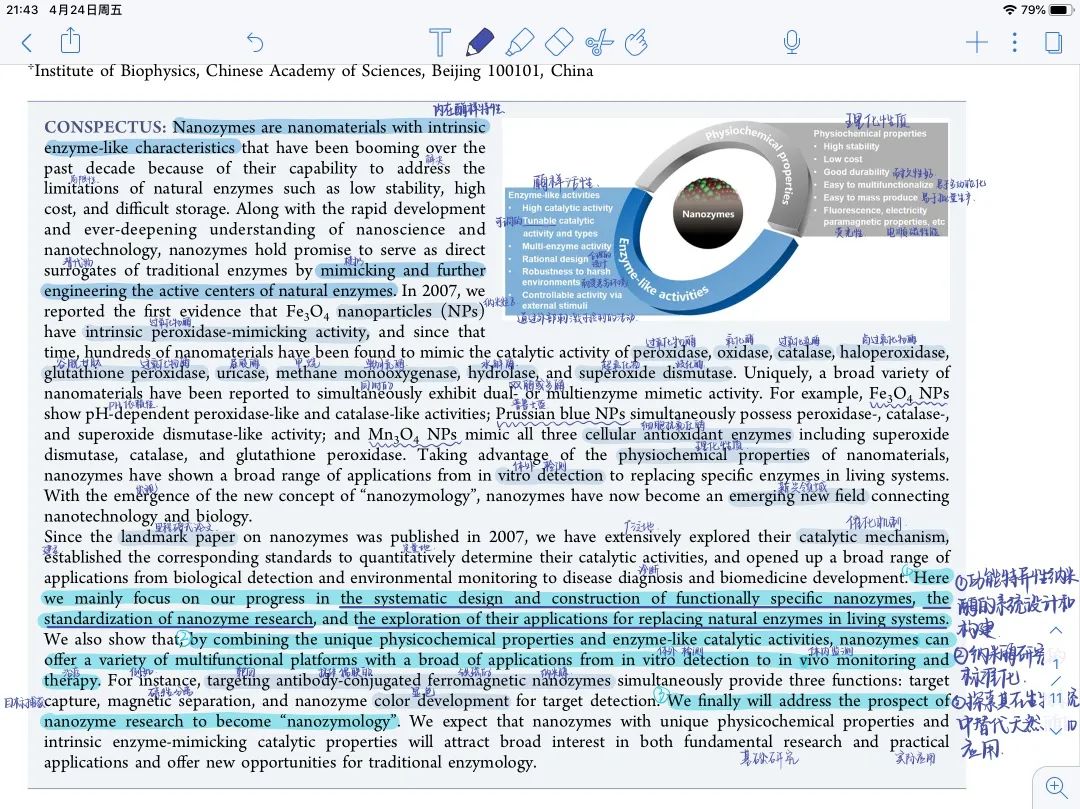Viewport: 1080px width, 809px height.
Task: Go back to the notes library
Action: [27, 42]
